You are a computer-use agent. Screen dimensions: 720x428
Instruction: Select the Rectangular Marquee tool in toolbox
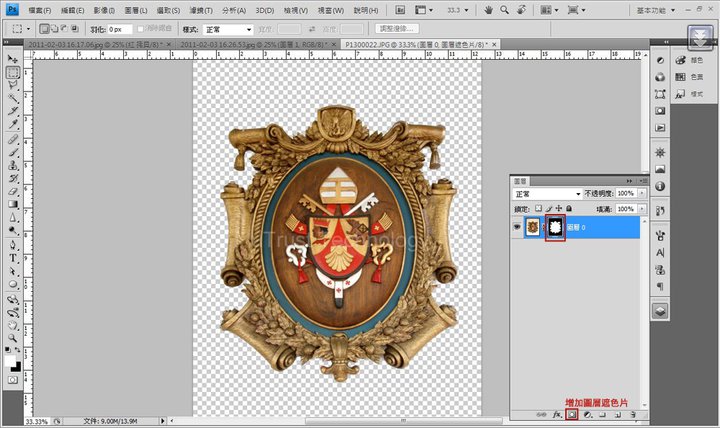click(x=13, y=72)
